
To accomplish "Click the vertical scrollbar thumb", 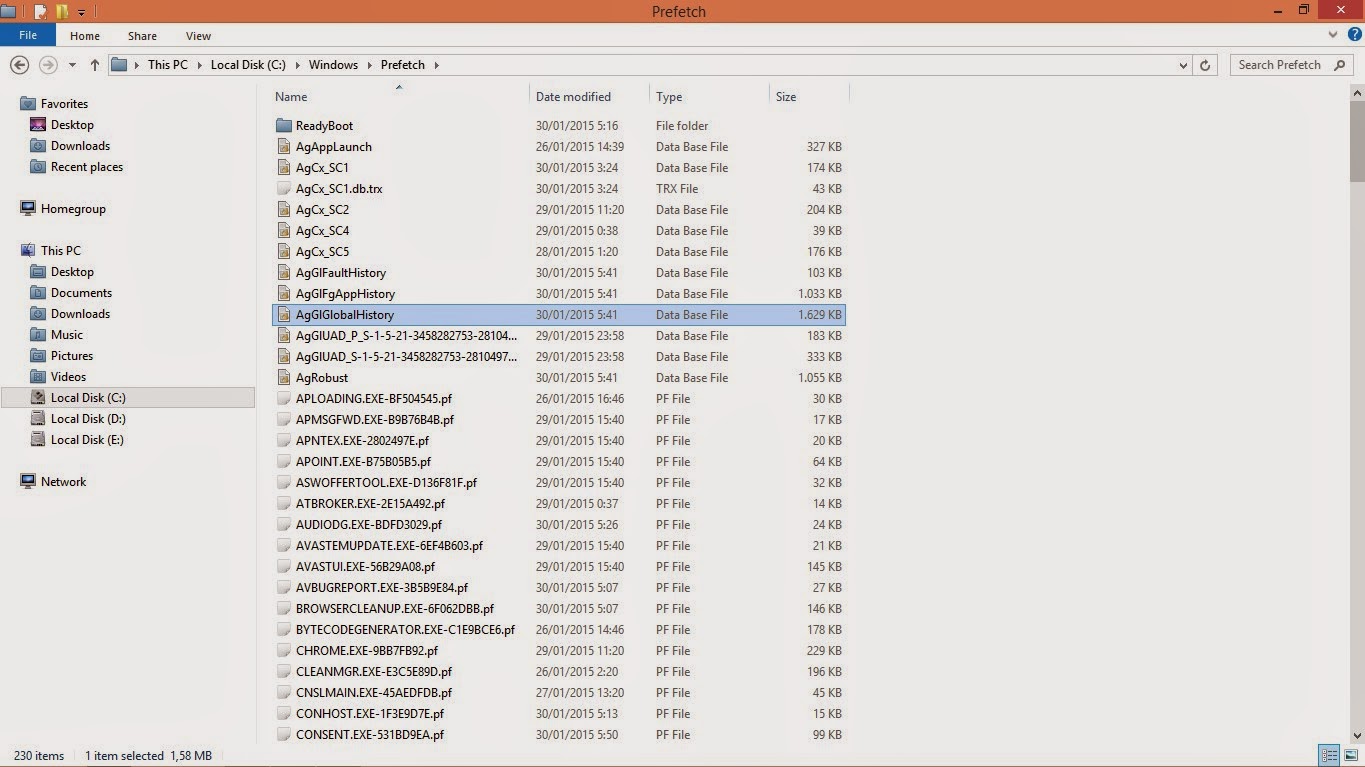I will 1357,140.
